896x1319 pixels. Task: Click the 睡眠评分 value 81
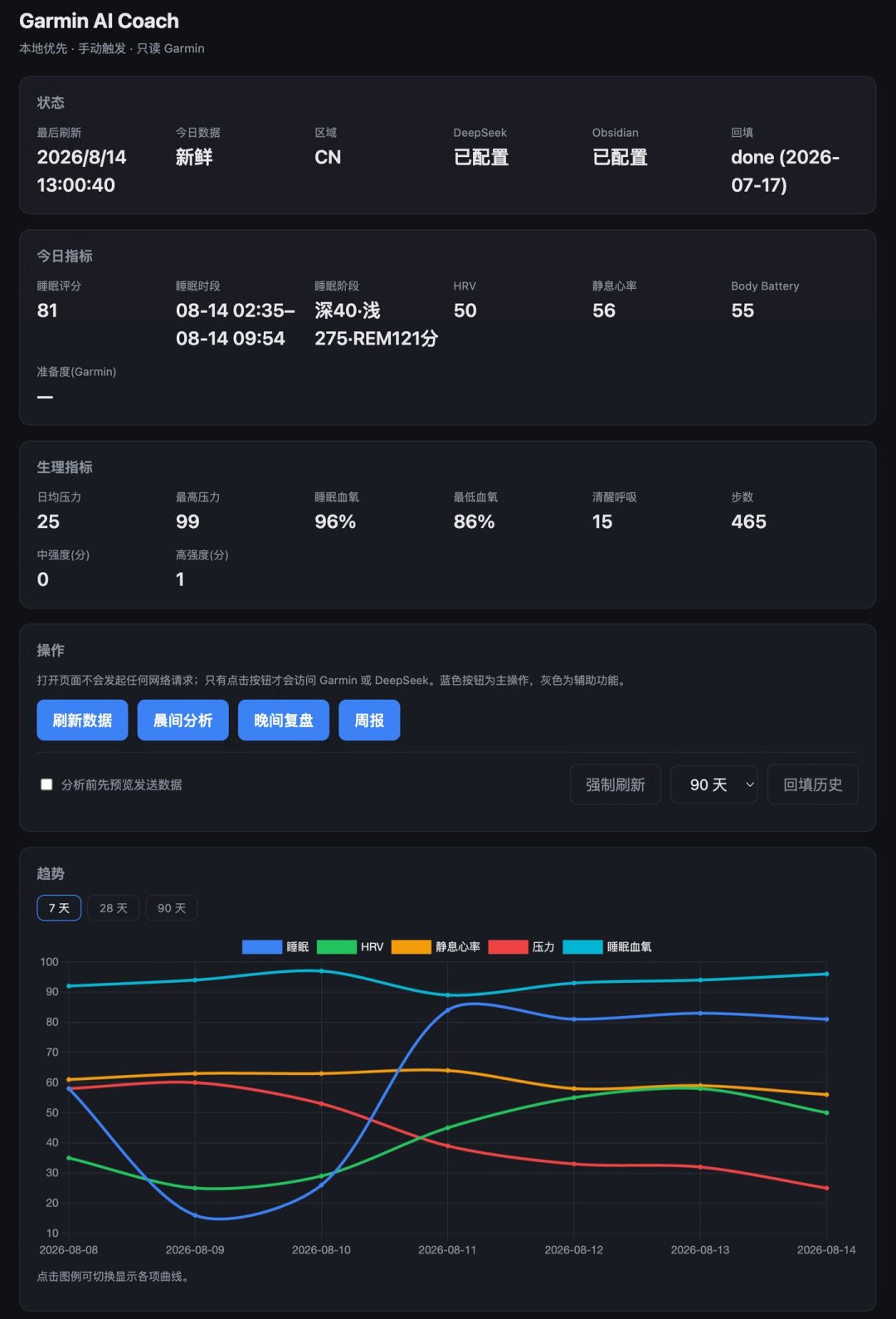click(47, 310)
